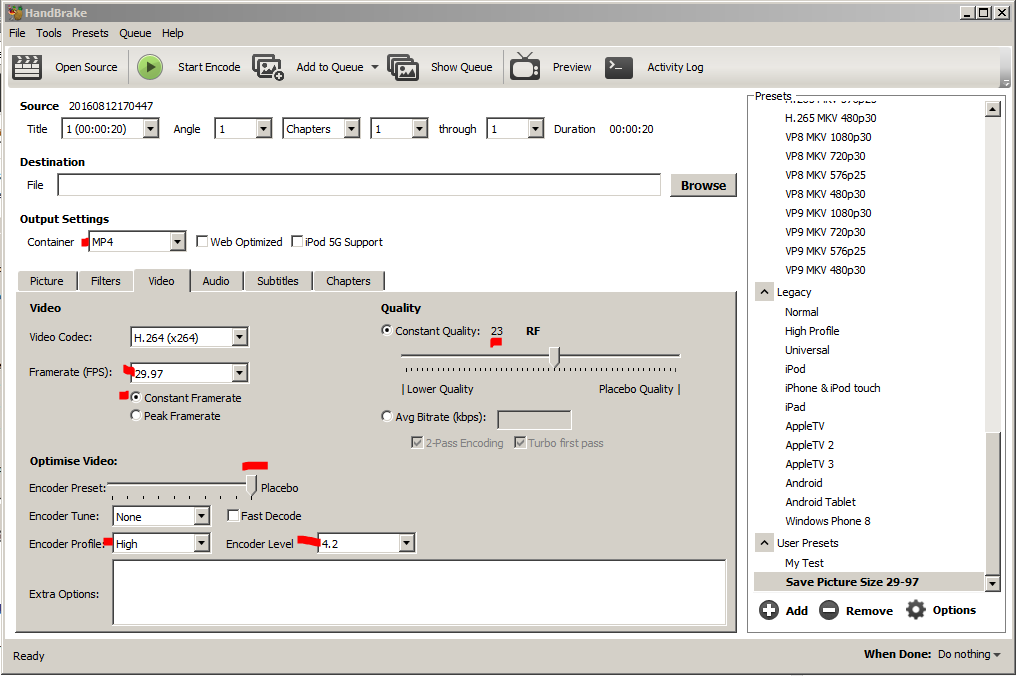Click the minus icon to remove preset
The height and width of the screenshot is (676, 1016).
pyautogui.click(x=829, y=610)
